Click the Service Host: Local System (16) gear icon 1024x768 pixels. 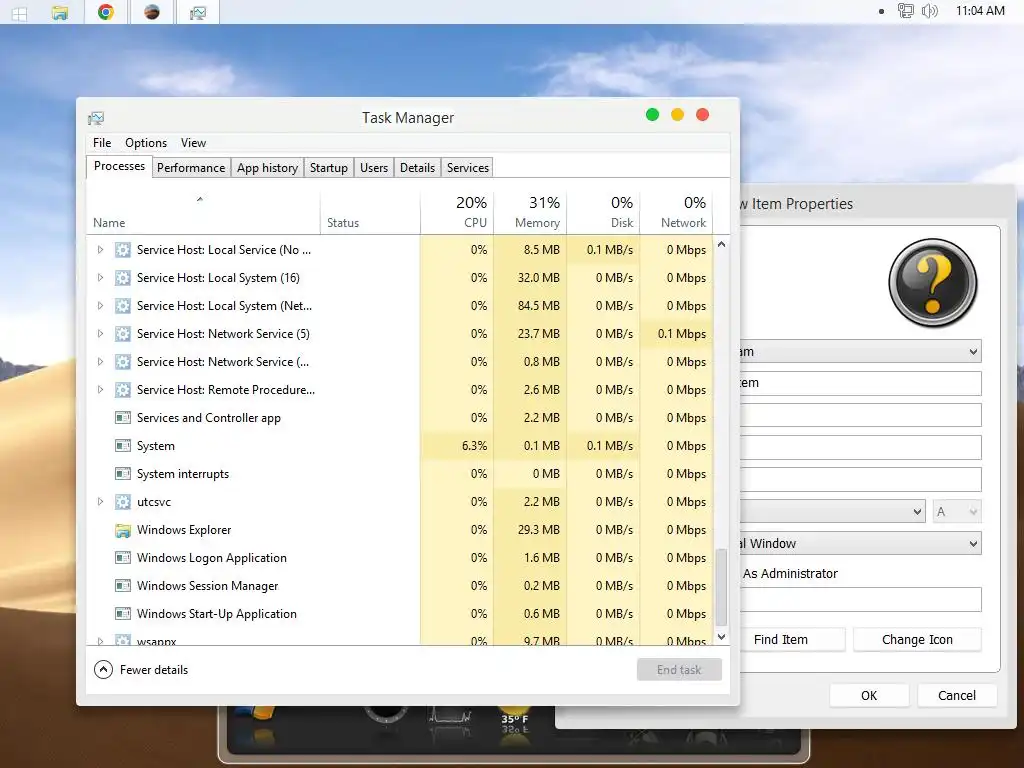(x=123, y=278)
